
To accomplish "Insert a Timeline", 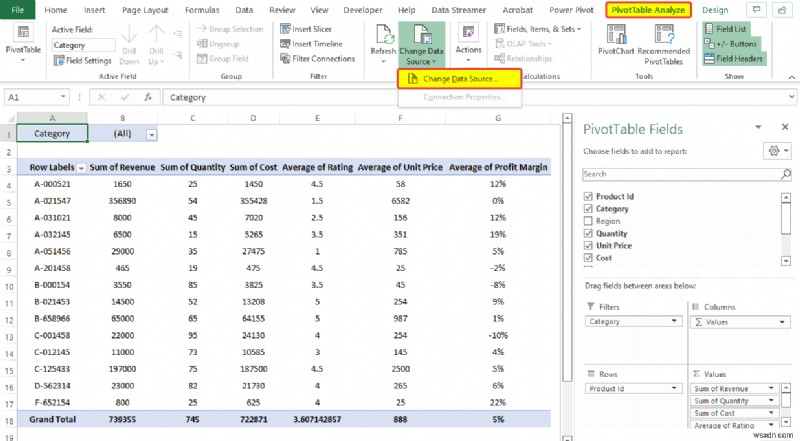I will (311, 44).
